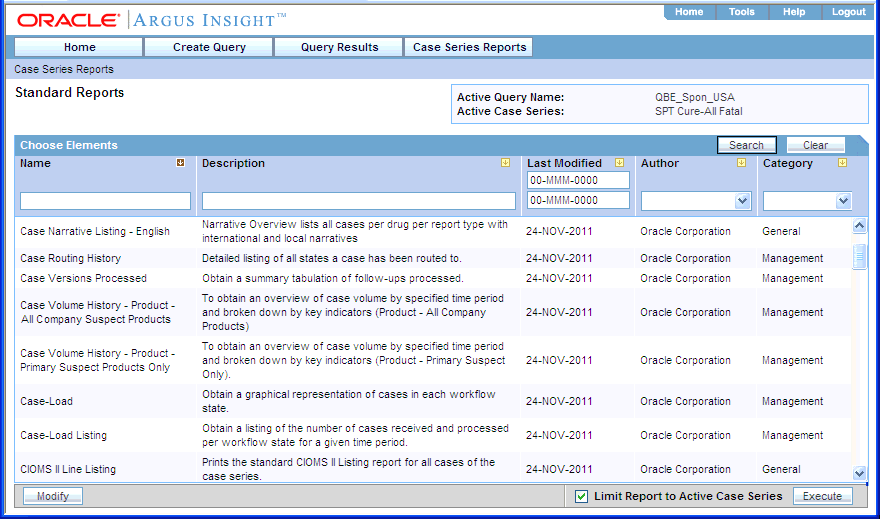880x519 pixels.
Task: Open the Create Query tab
Action: click(x=209, y=47)
